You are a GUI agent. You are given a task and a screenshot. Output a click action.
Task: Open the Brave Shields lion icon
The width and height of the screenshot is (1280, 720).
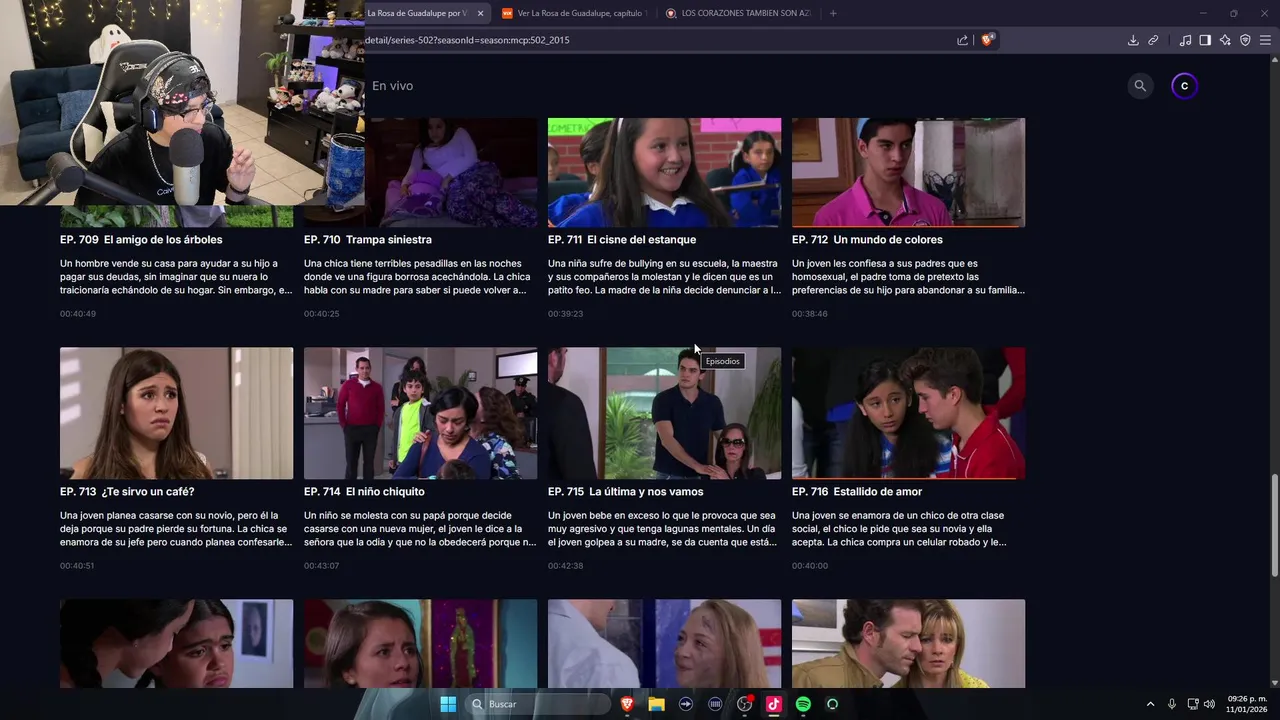point(987,40)
